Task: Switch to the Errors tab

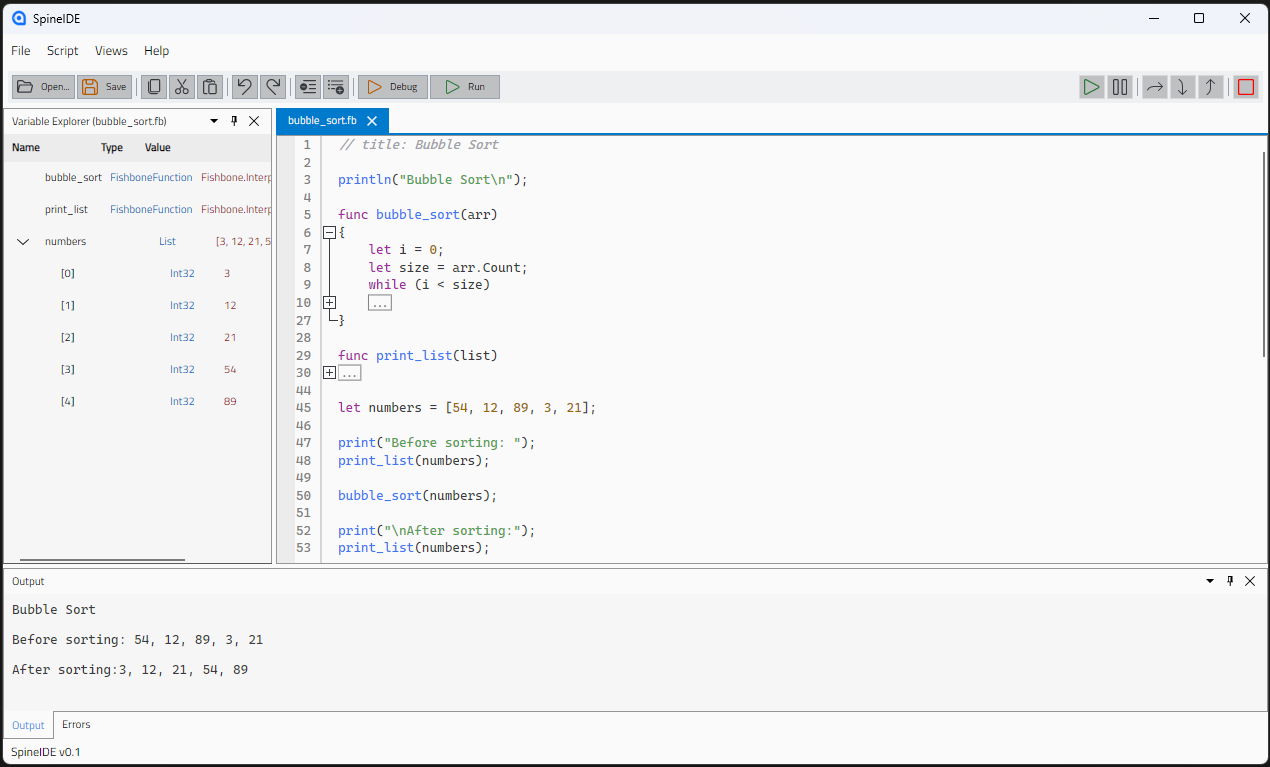Action: (x=76, y=724)
